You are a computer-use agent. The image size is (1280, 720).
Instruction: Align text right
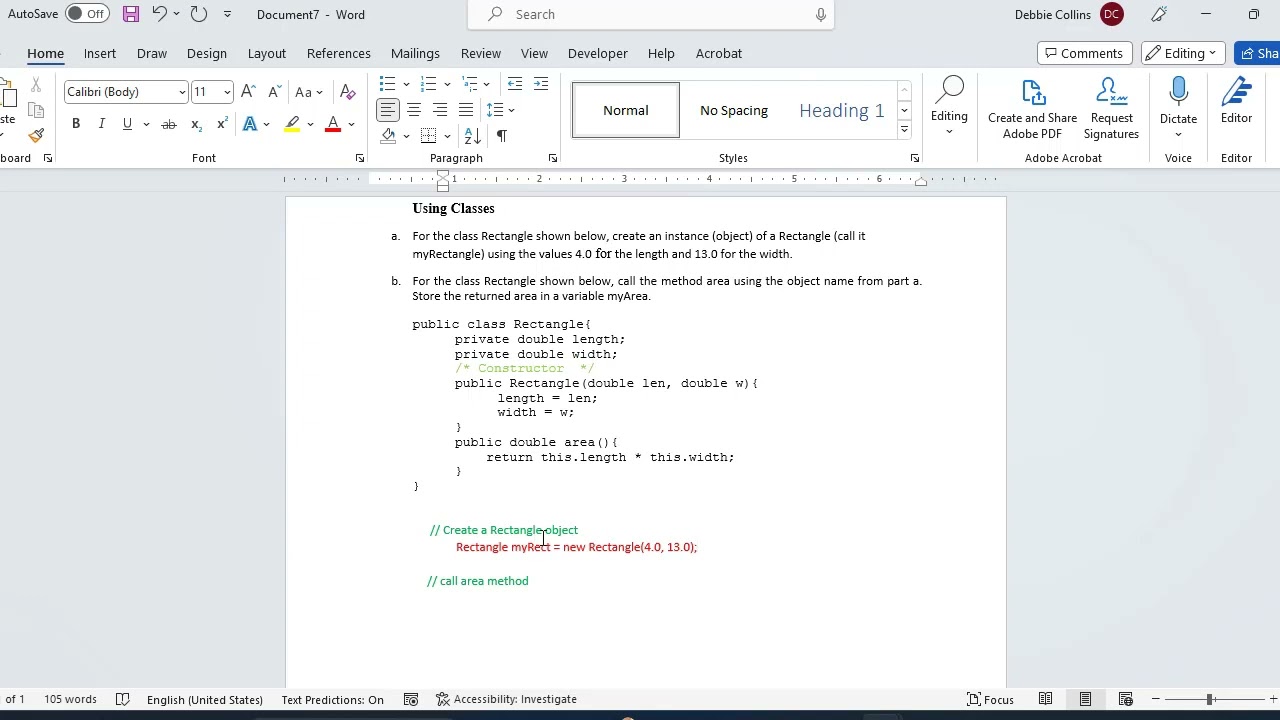(440, 110)
